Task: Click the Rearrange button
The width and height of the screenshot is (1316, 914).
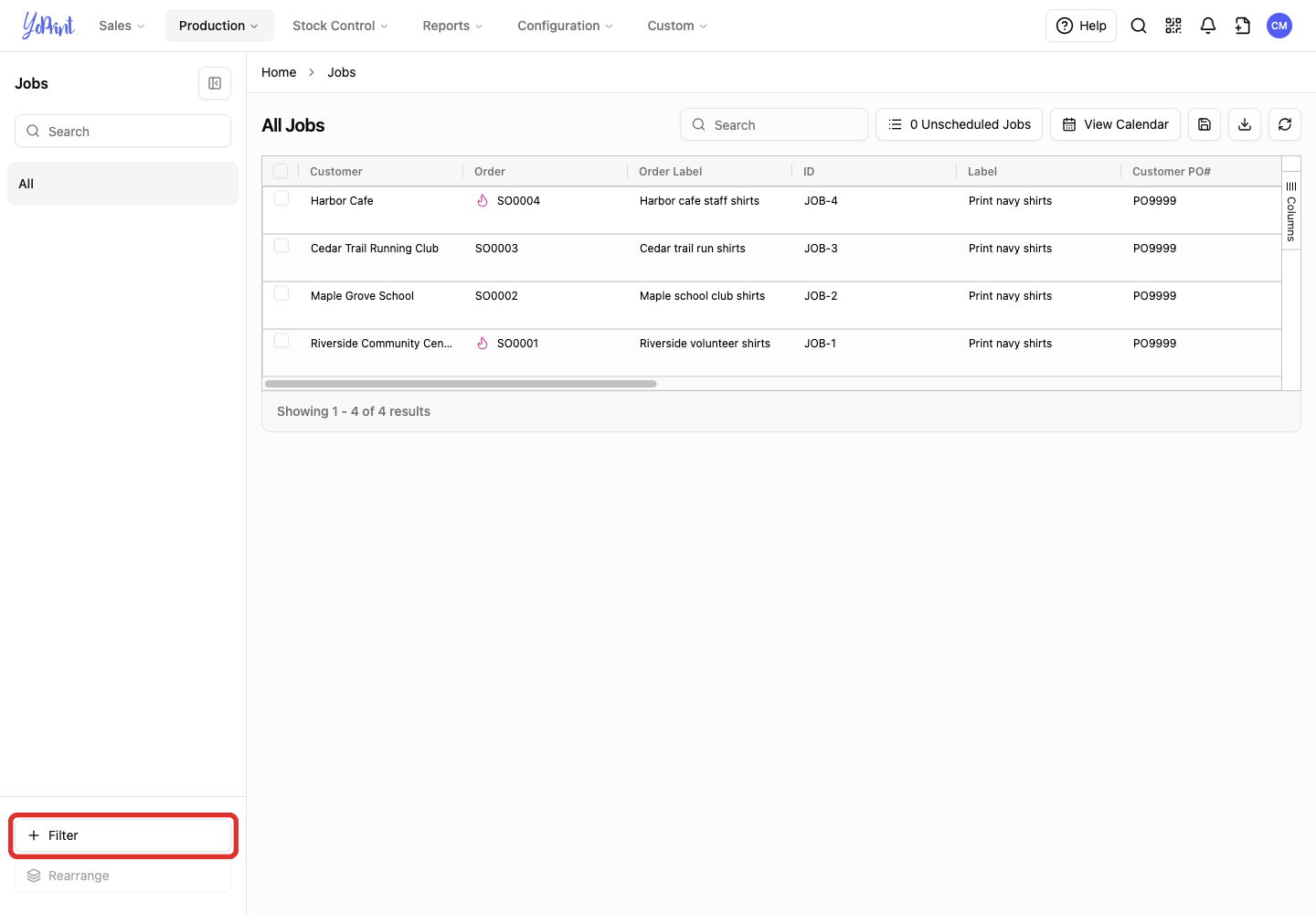Action: [x=122, y=876]
